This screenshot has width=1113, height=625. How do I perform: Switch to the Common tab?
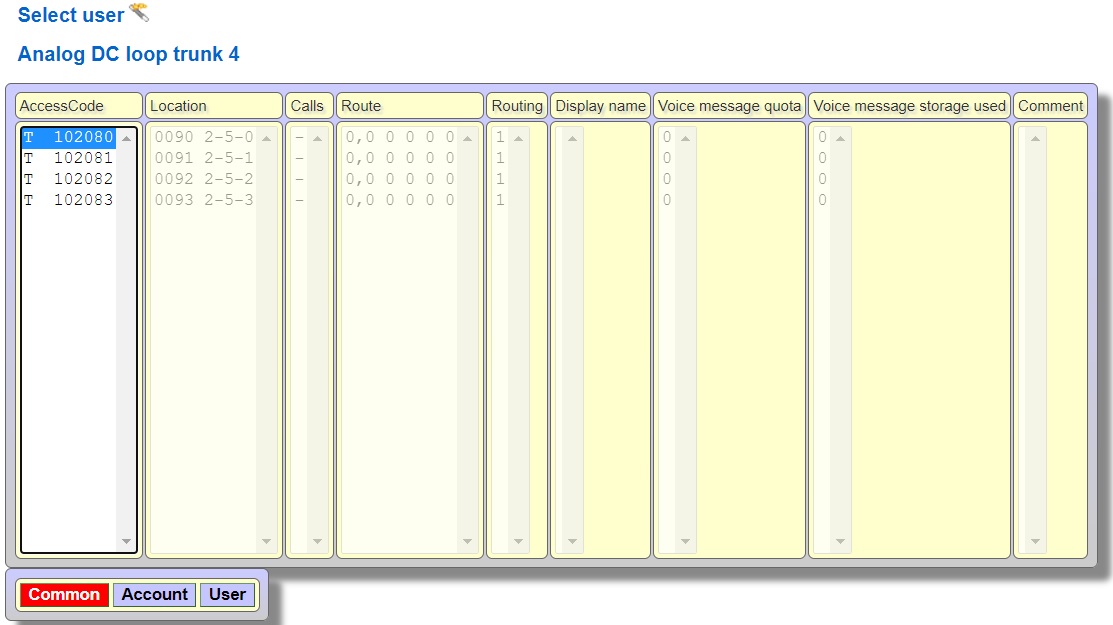(64, 595)
